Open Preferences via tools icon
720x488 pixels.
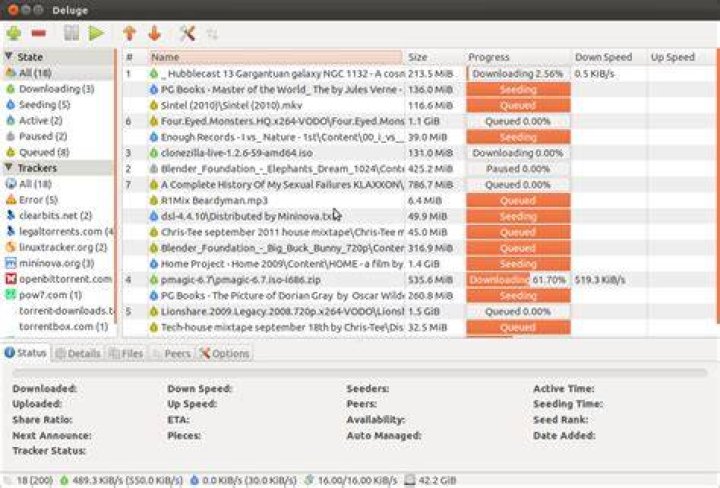pyautogui.click(x=187, y=33)
